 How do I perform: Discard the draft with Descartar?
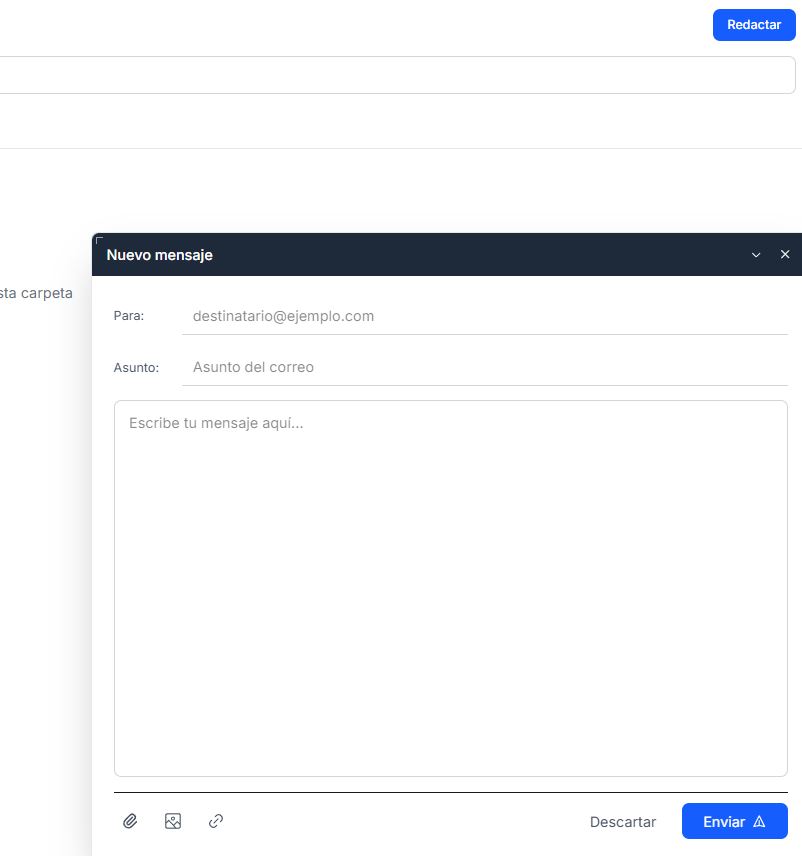coord(622,821)
